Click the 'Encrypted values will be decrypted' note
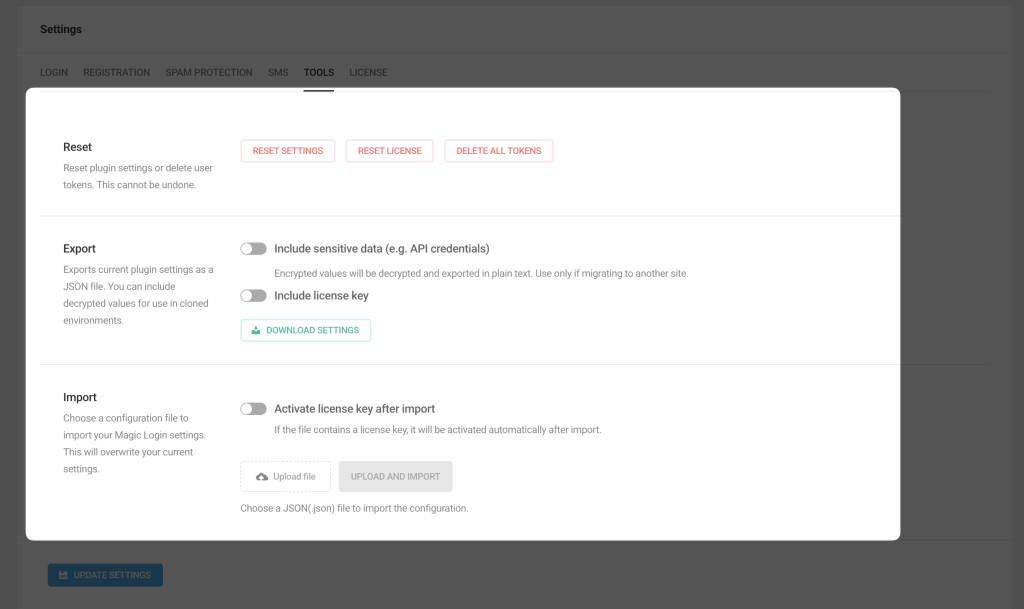This screenshot has height=609, width=1024. click(x=481, y=273)
